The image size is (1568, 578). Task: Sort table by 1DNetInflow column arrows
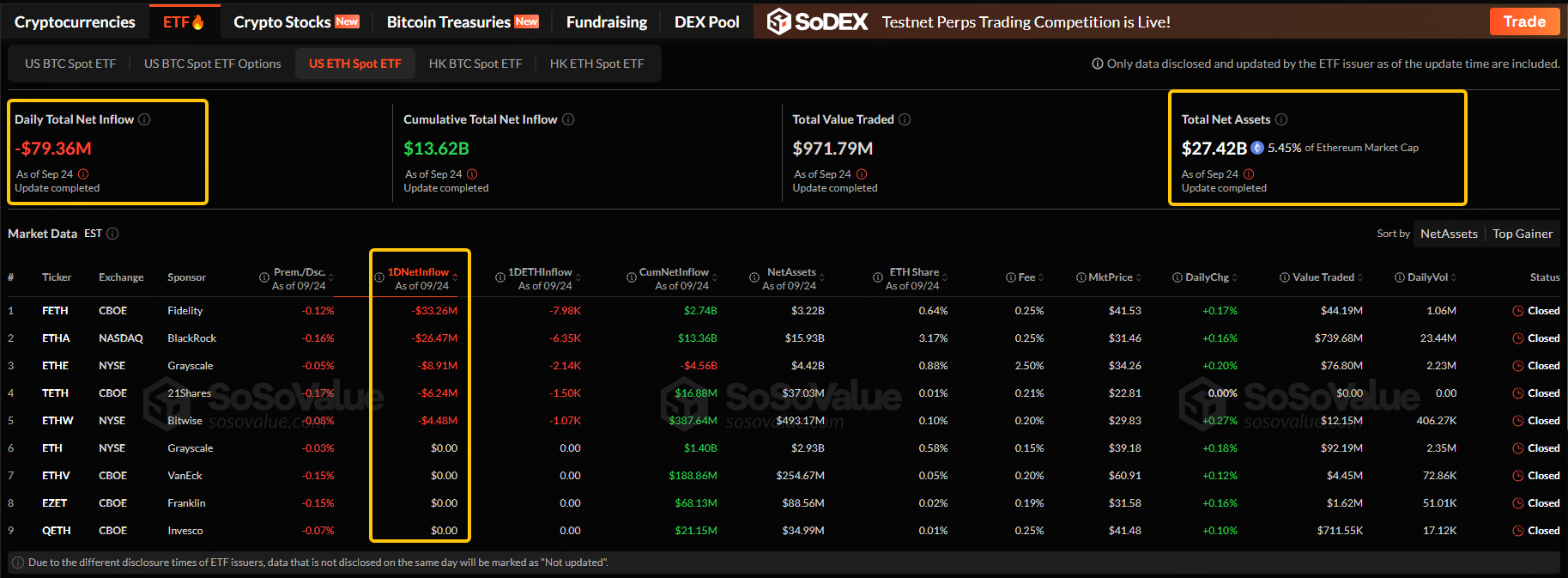click(455, 277)
